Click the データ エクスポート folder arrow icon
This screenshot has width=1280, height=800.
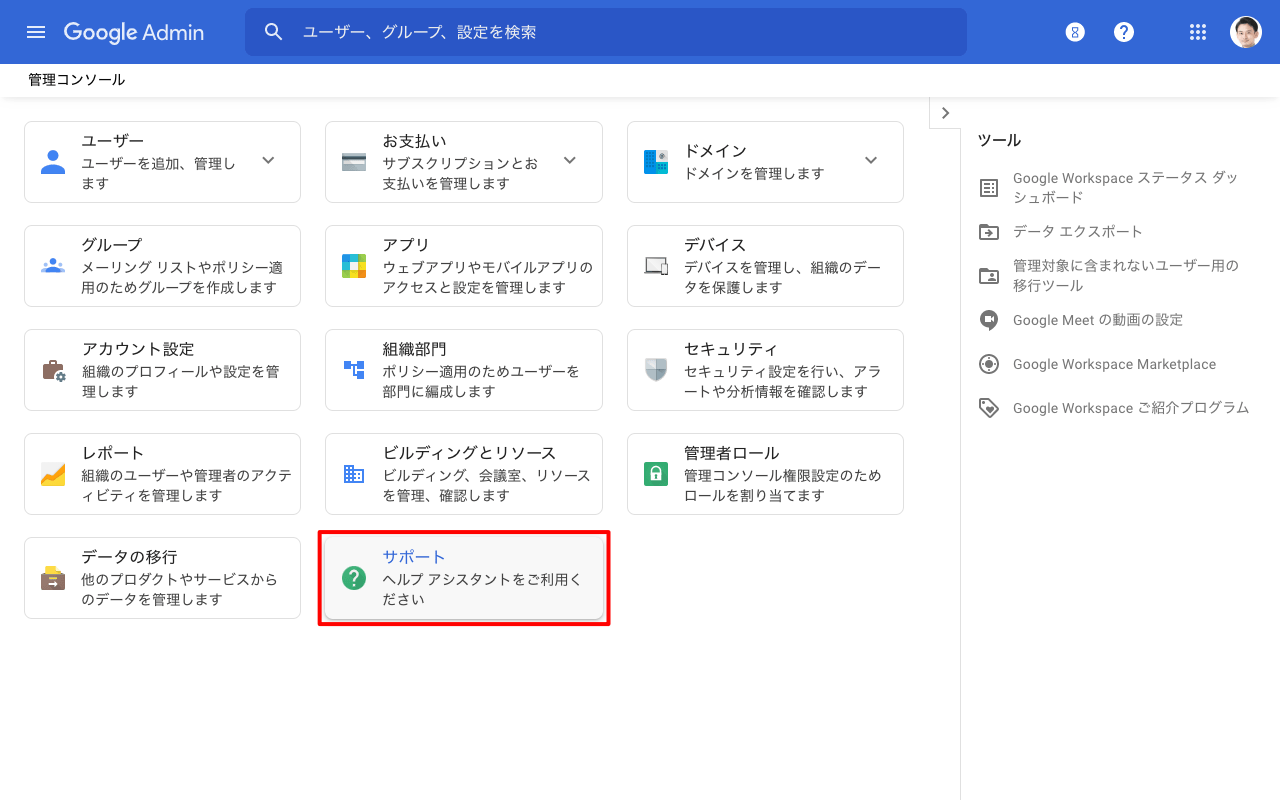[989, 232]
